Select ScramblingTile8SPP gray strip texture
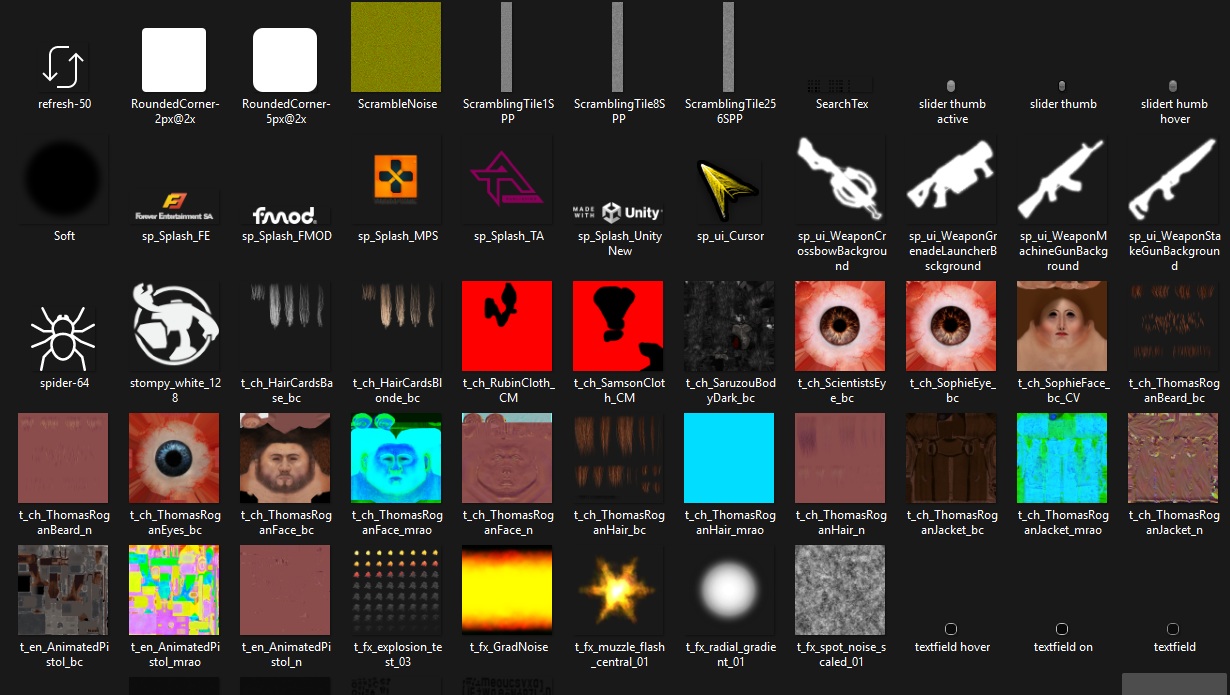The height and width of the screenshot is (695, 1230). click(618, 46)
